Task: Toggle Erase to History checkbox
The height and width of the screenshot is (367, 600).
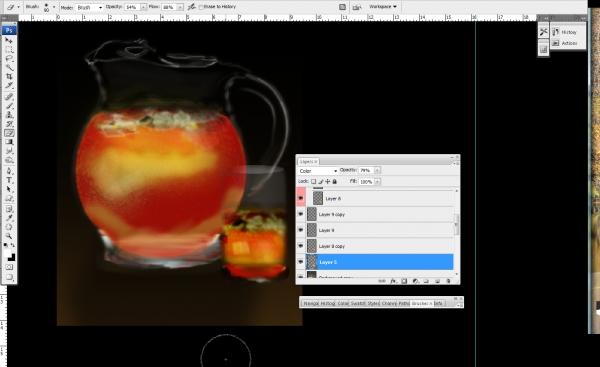Action: pyautogui.click(x=201, y=7)
